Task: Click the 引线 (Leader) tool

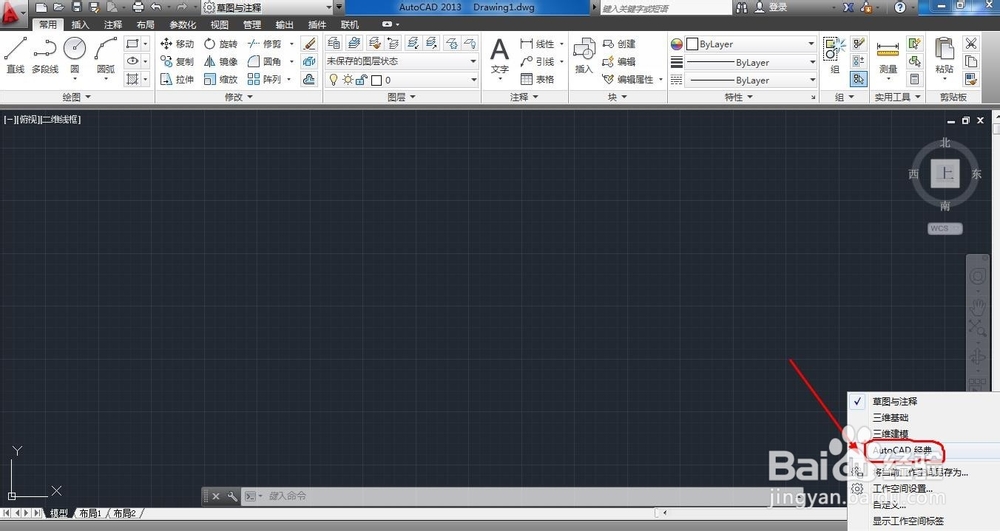Action: pos(537,61)
